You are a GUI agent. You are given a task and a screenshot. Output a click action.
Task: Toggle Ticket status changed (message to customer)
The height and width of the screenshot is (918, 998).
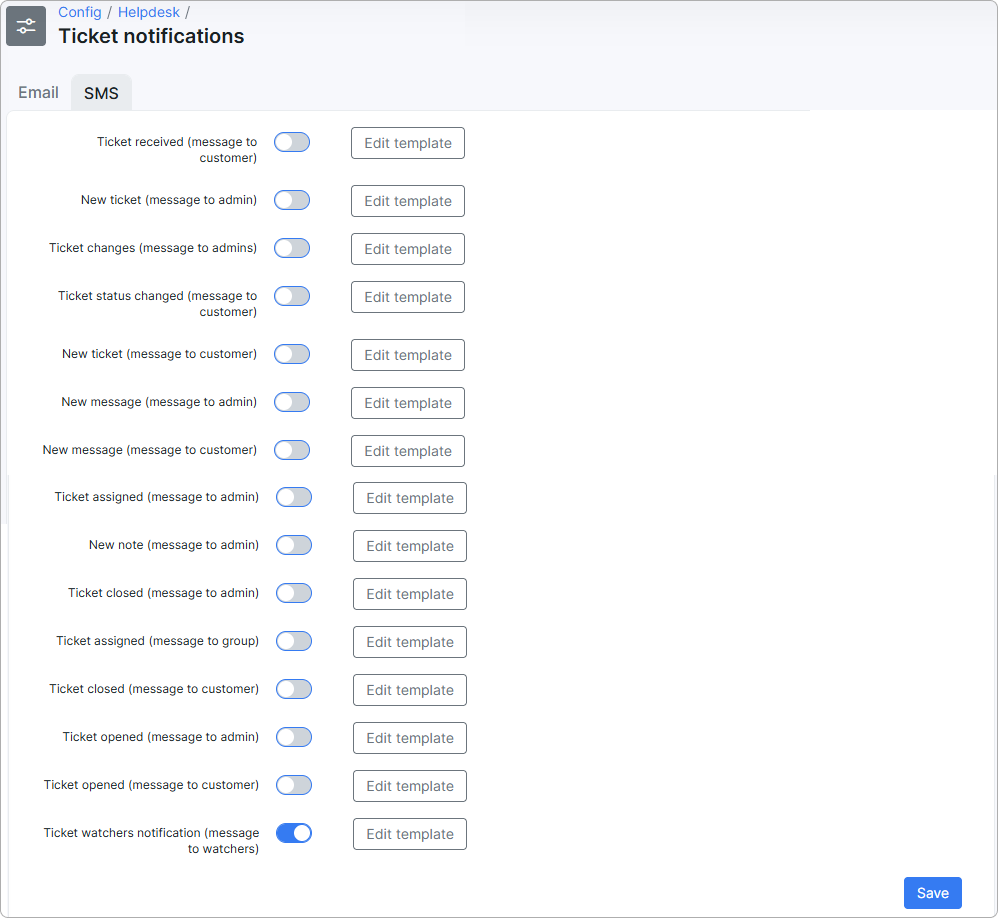click(x=292, y=296)
